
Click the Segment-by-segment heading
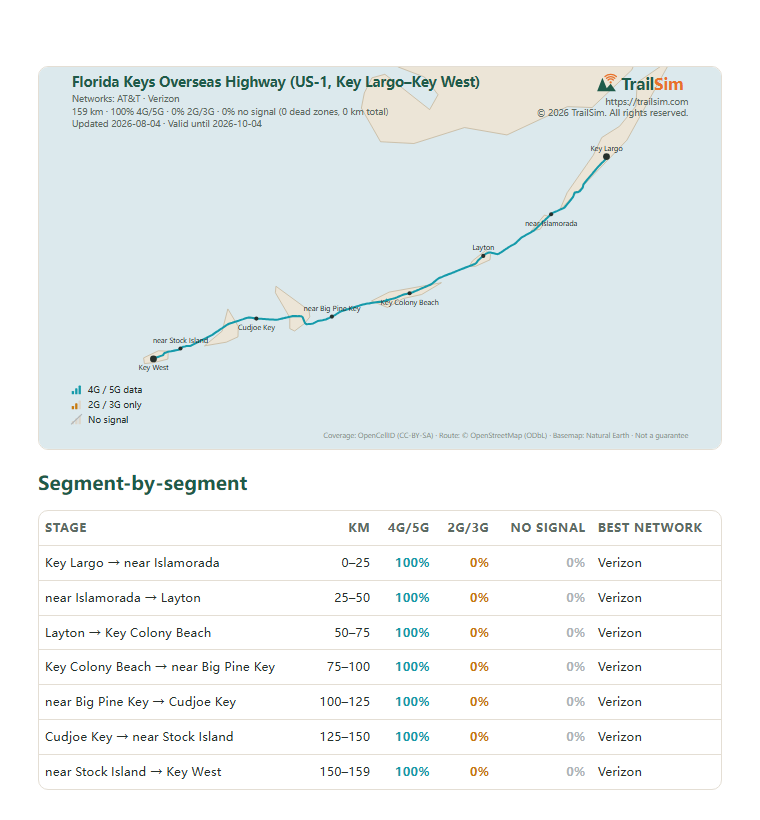click(x=143, y=483)
